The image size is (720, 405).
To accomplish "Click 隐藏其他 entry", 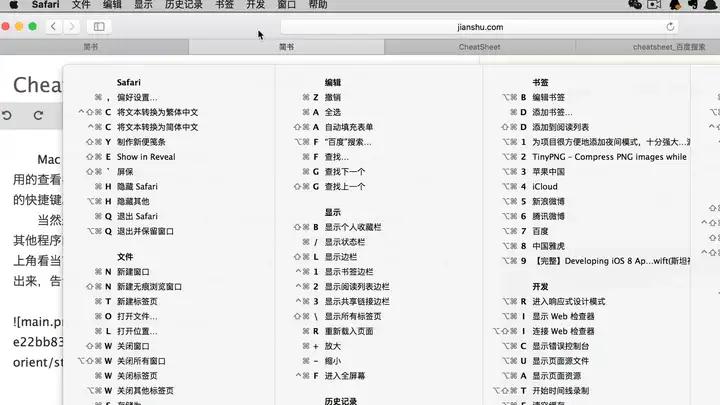I will [x=133, y=201].
